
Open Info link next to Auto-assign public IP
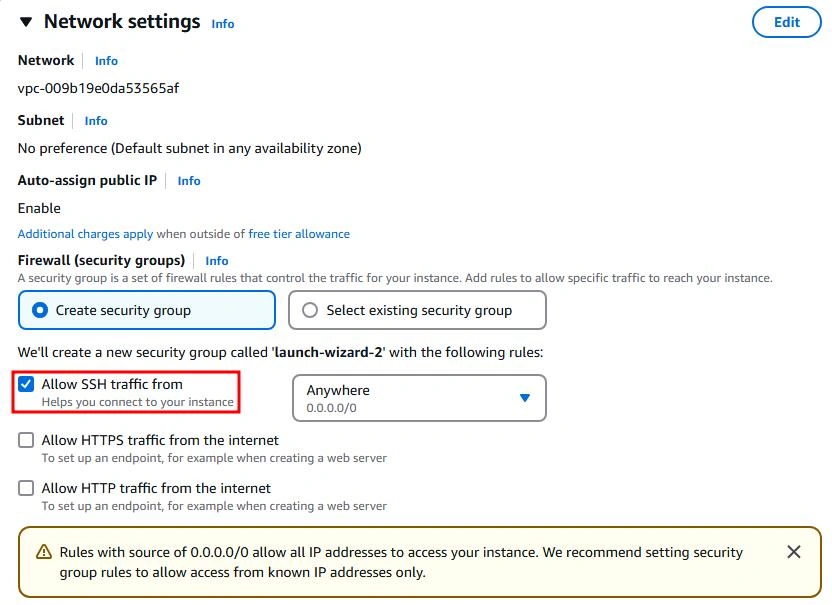[x=189, y=181]
